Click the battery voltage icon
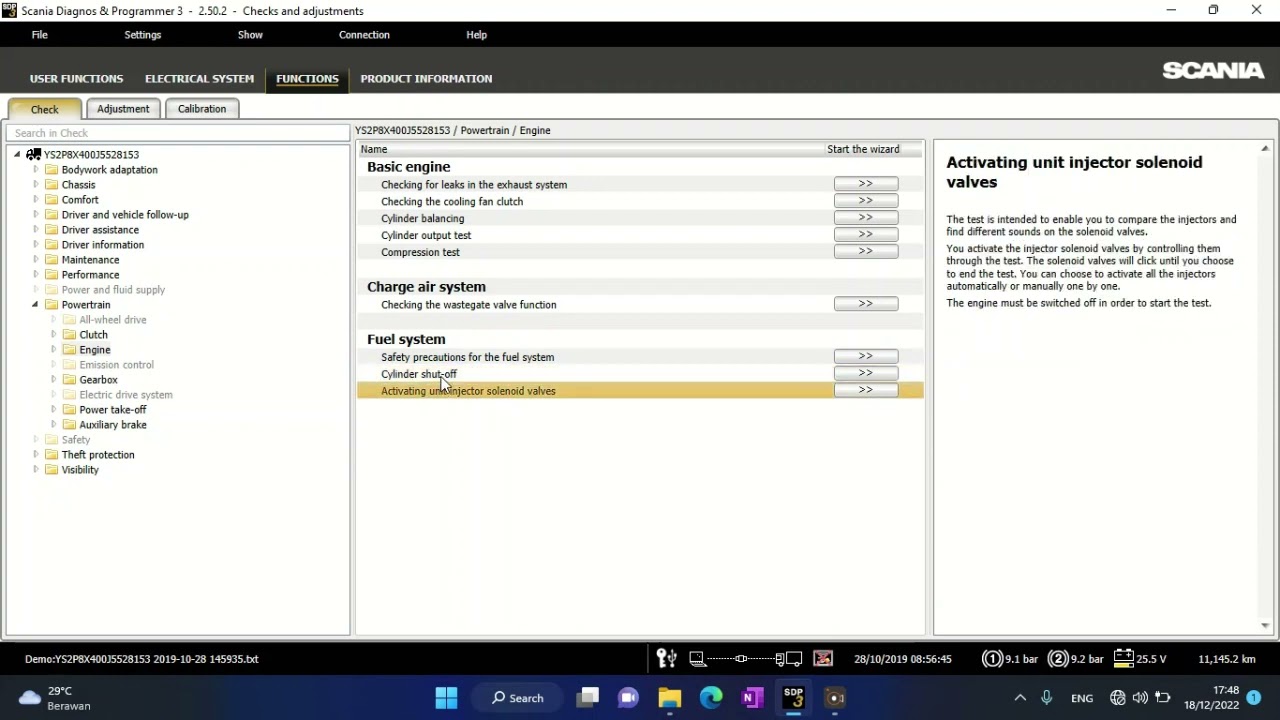The height and width of the screenshot is (720, 1280). pos(1123,658)
